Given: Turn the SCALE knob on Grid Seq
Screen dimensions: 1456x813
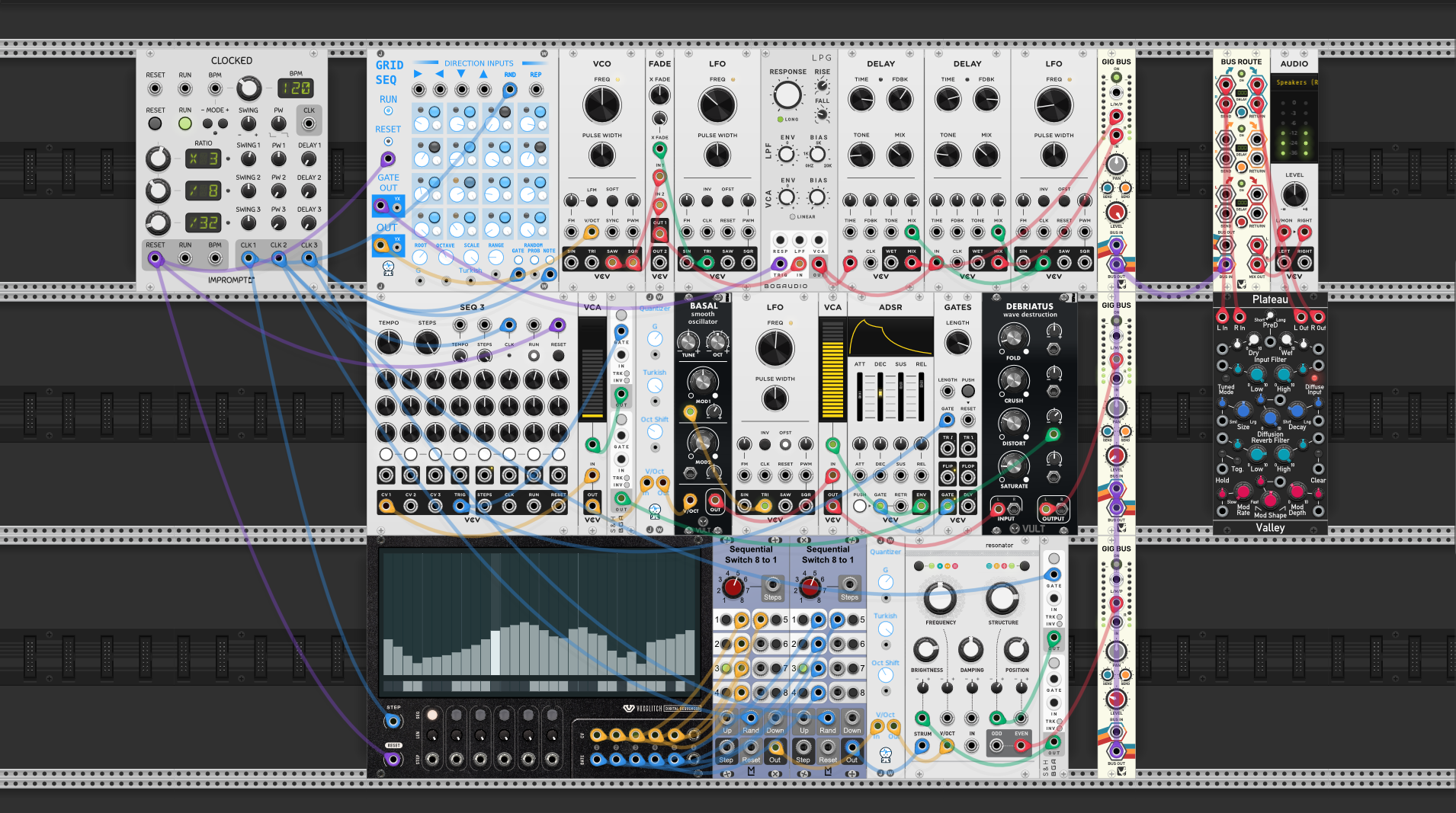Looking at the screenshot, I should tap(471, 258).
